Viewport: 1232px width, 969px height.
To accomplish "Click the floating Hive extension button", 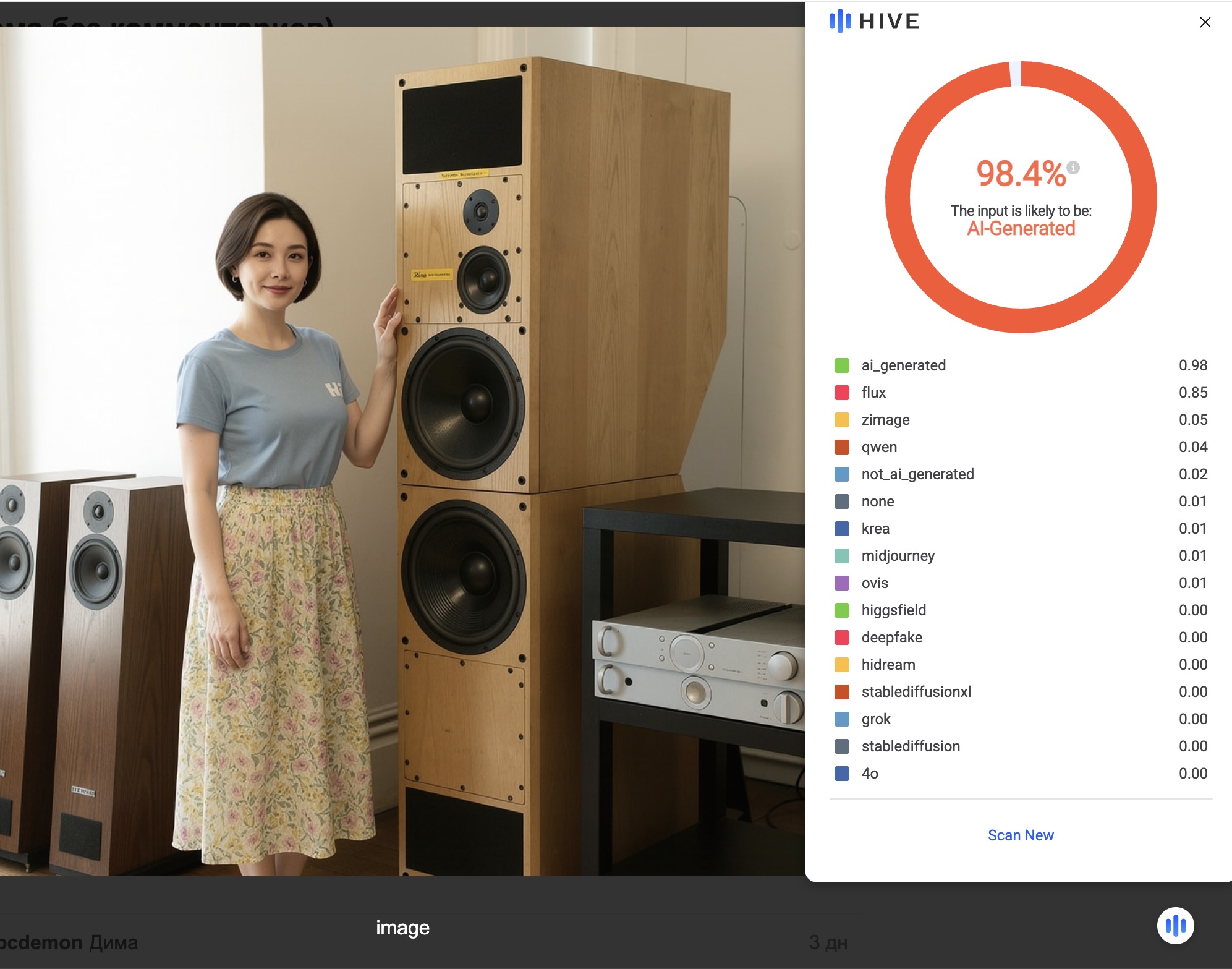I will click(1175, 925).
